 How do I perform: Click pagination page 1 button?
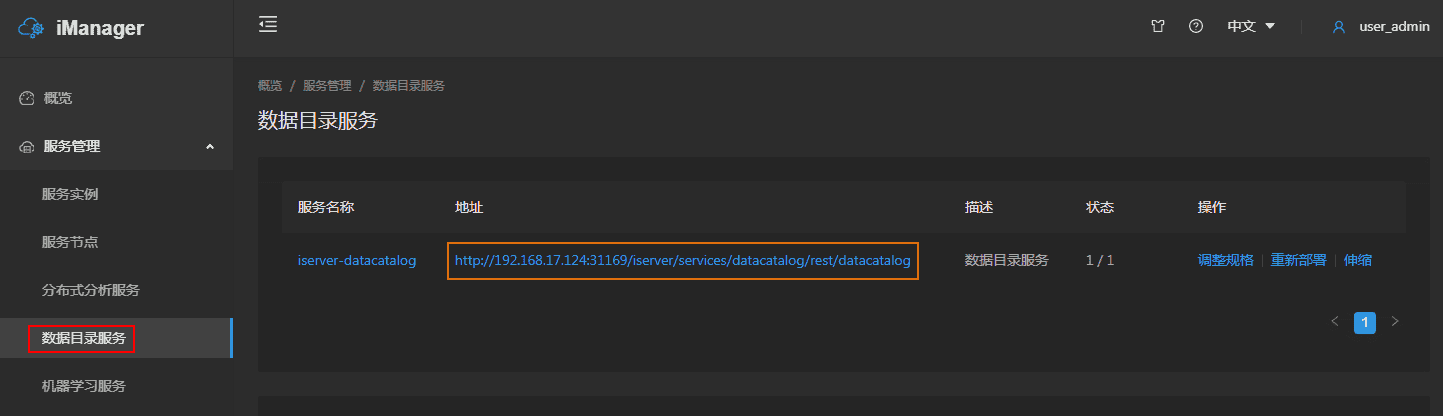point(1365,322)
